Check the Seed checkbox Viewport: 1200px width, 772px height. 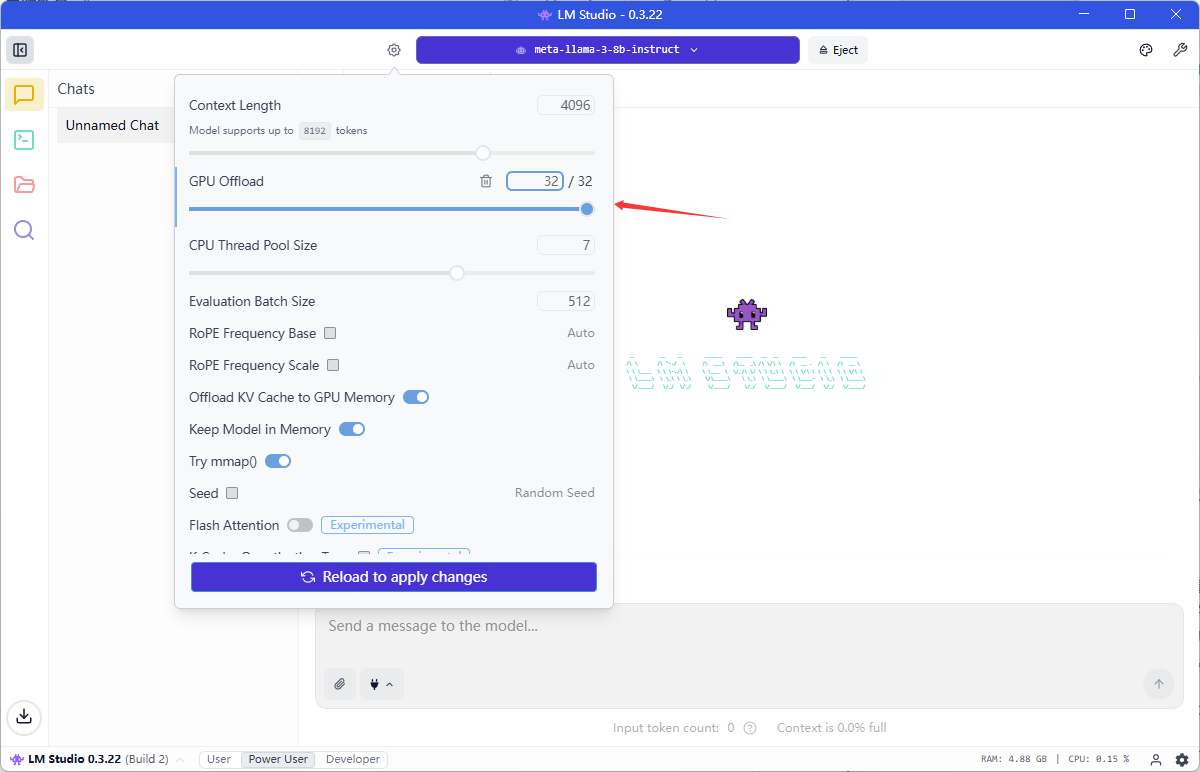point(232,493)
